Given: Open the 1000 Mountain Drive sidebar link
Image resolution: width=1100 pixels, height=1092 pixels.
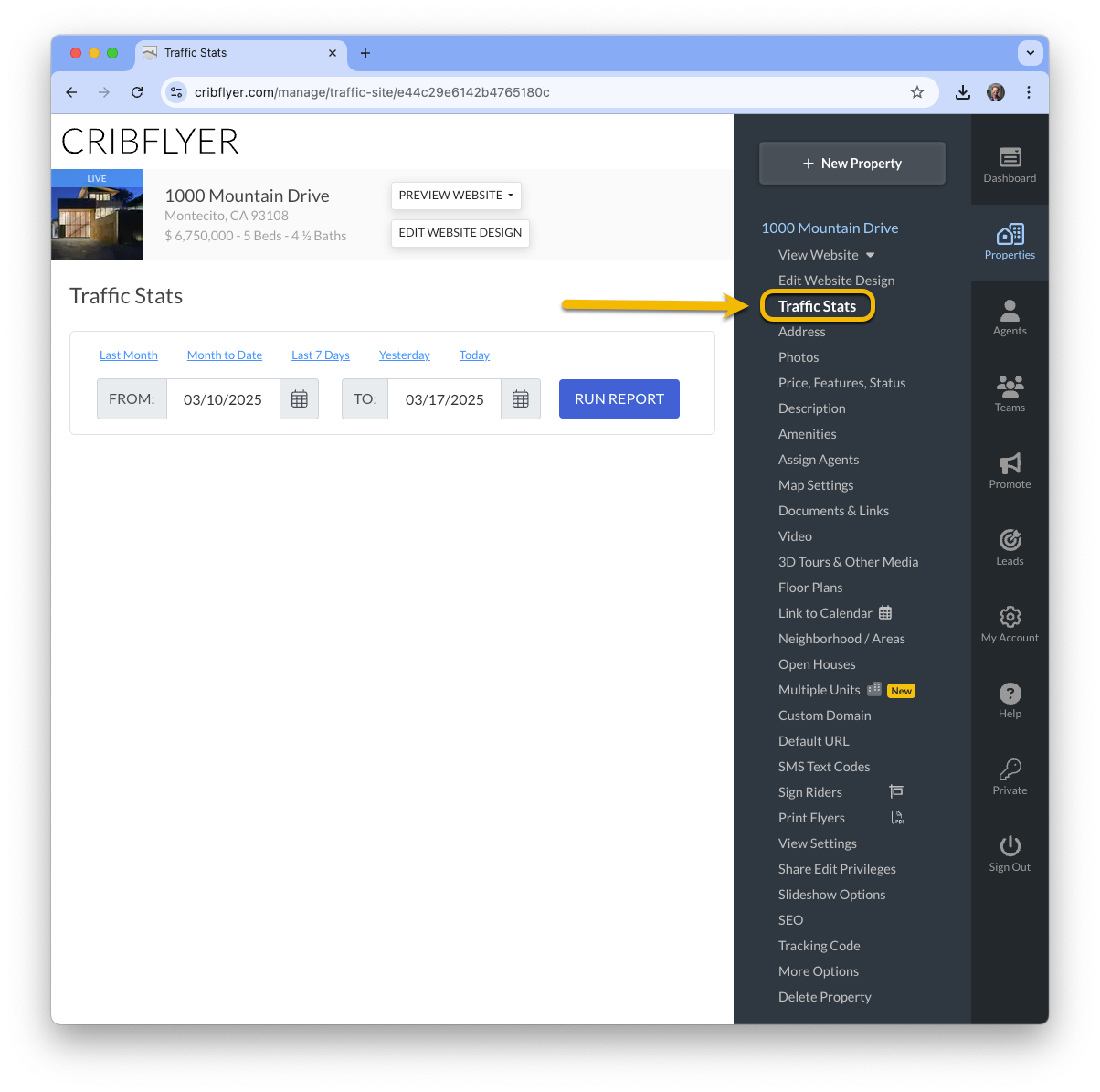Looking at the screenshot, I should click(x=830, y=228).
